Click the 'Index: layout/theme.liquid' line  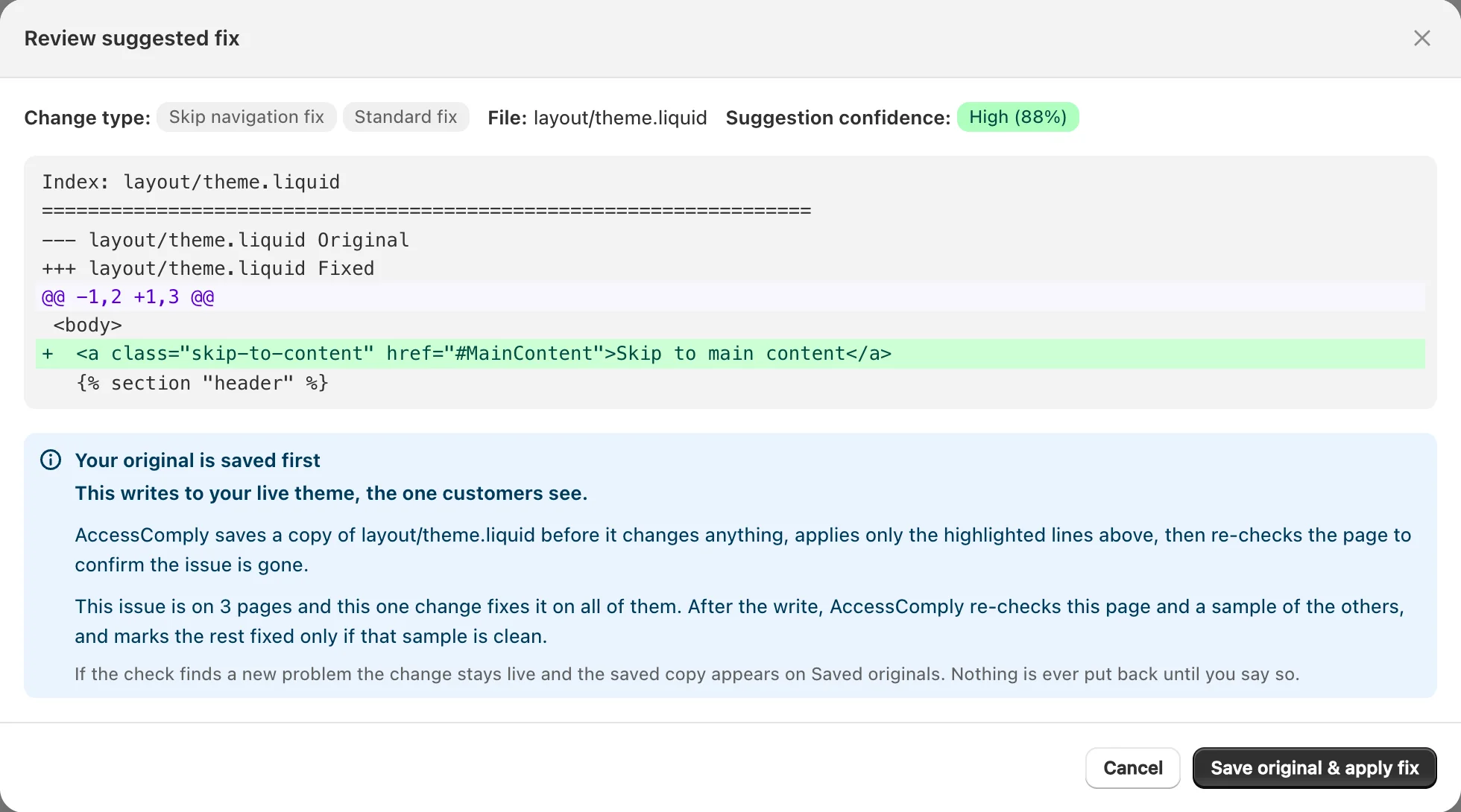click(x=191, y=182)
